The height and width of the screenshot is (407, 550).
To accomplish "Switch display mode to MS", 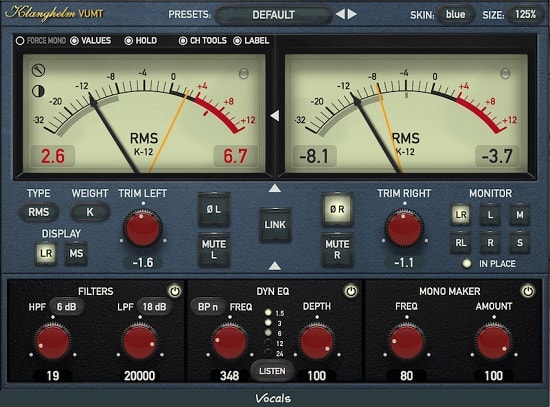I will (x=76, y=253).
